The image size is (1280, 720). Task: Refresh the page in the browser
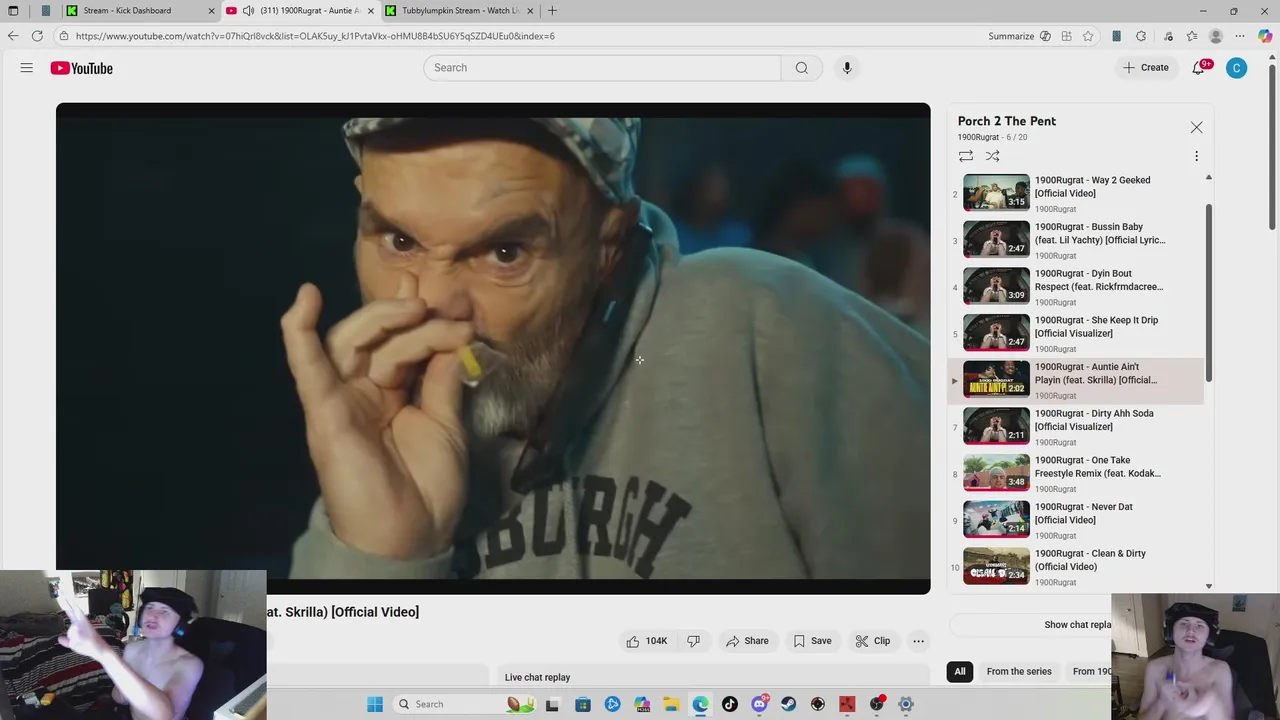click(37, 36)
